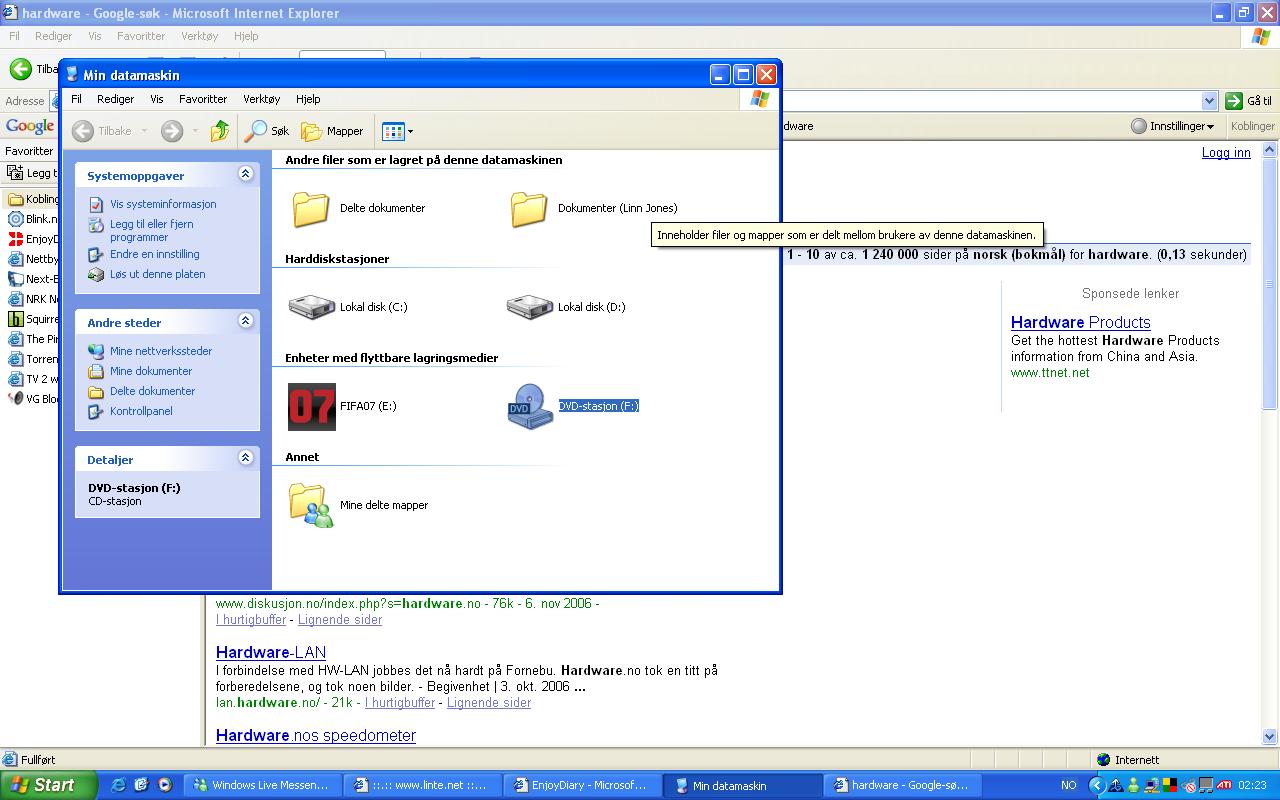The image size is (1280, 800).
Task: Click the NO language indicator
Action: coord(1069,785)
